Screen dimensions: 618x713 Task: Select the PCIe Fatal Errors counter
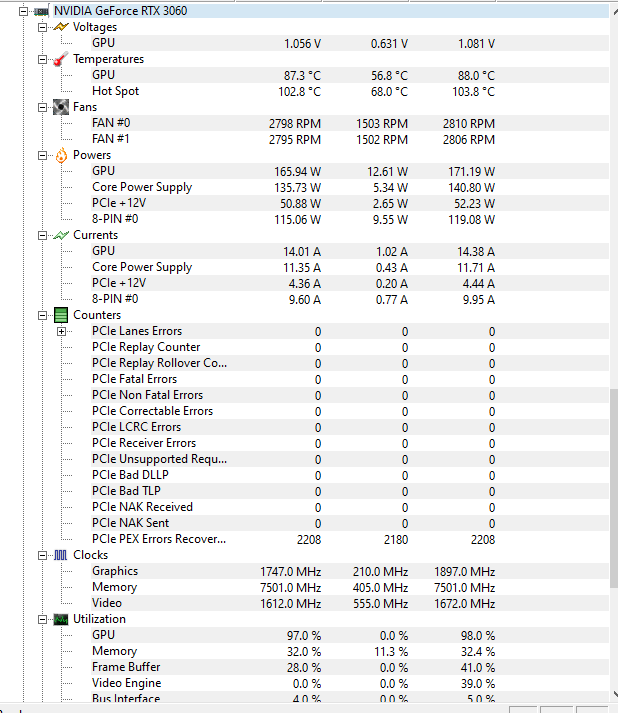pos(134,379)
